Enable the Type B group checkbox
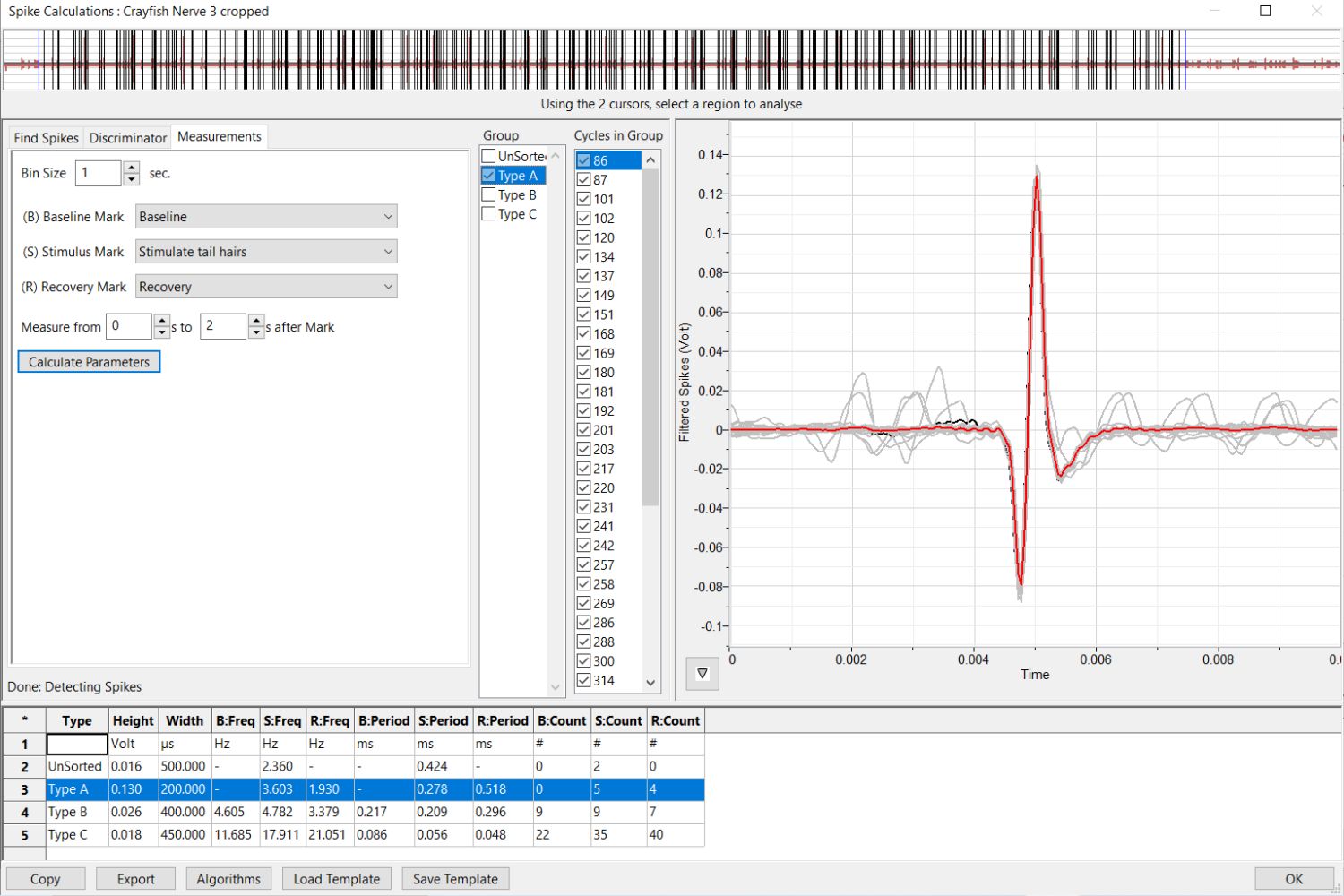1344x896 pixels. click(x=489, y=194)
